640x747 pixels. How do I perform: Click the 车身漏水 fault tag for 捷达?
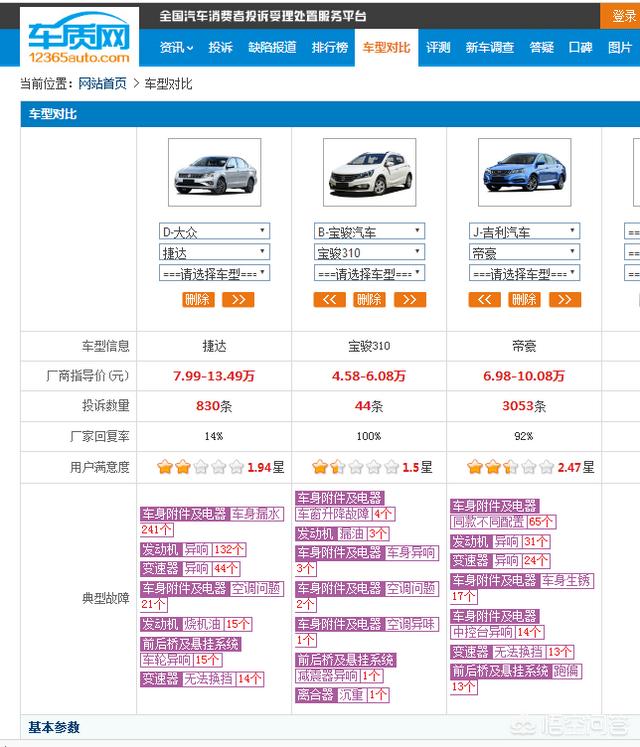tap(257, 514)
